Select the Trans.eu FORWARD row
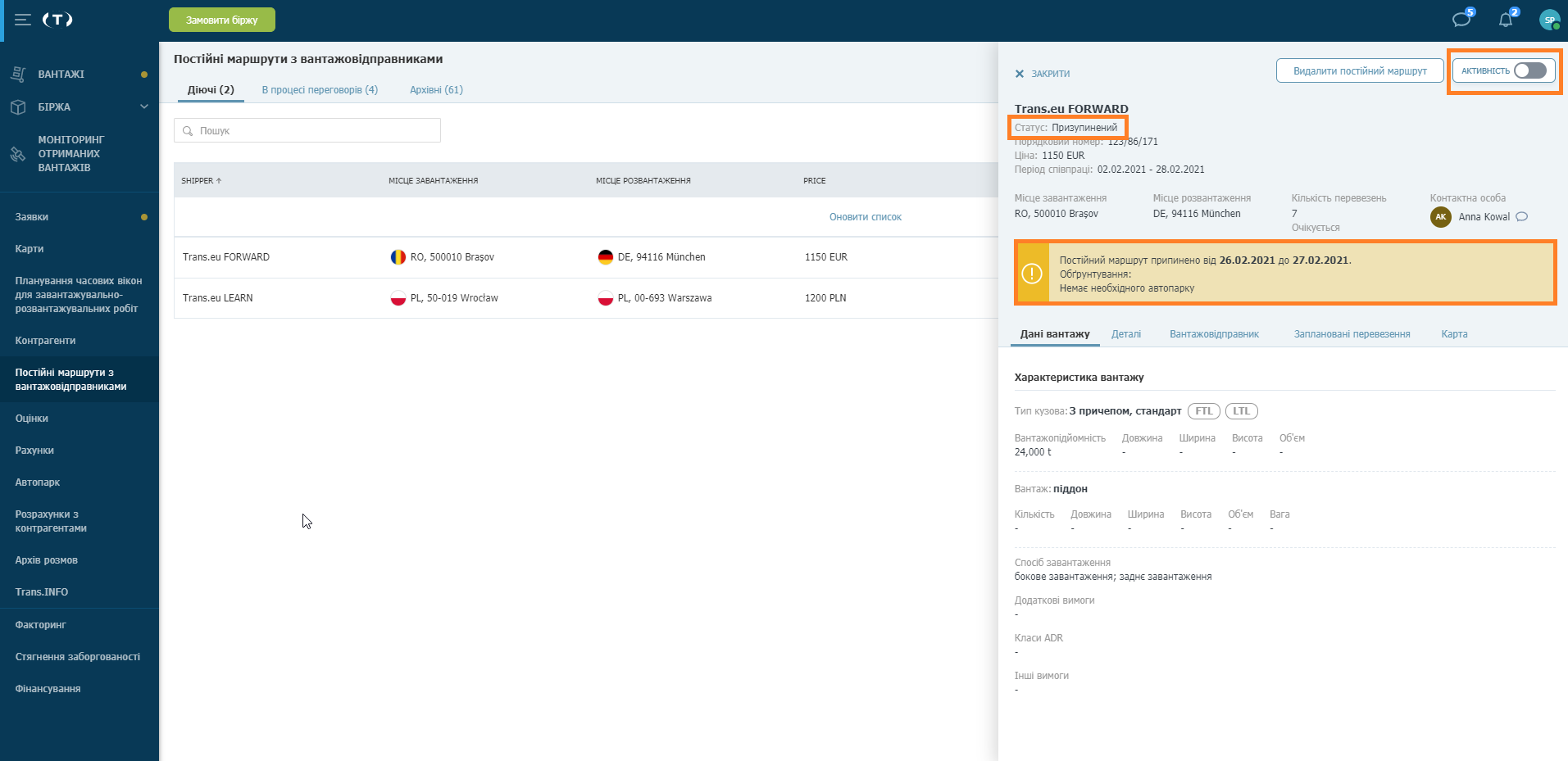This screenshot has width=1568, height=761. click(586, 257)
